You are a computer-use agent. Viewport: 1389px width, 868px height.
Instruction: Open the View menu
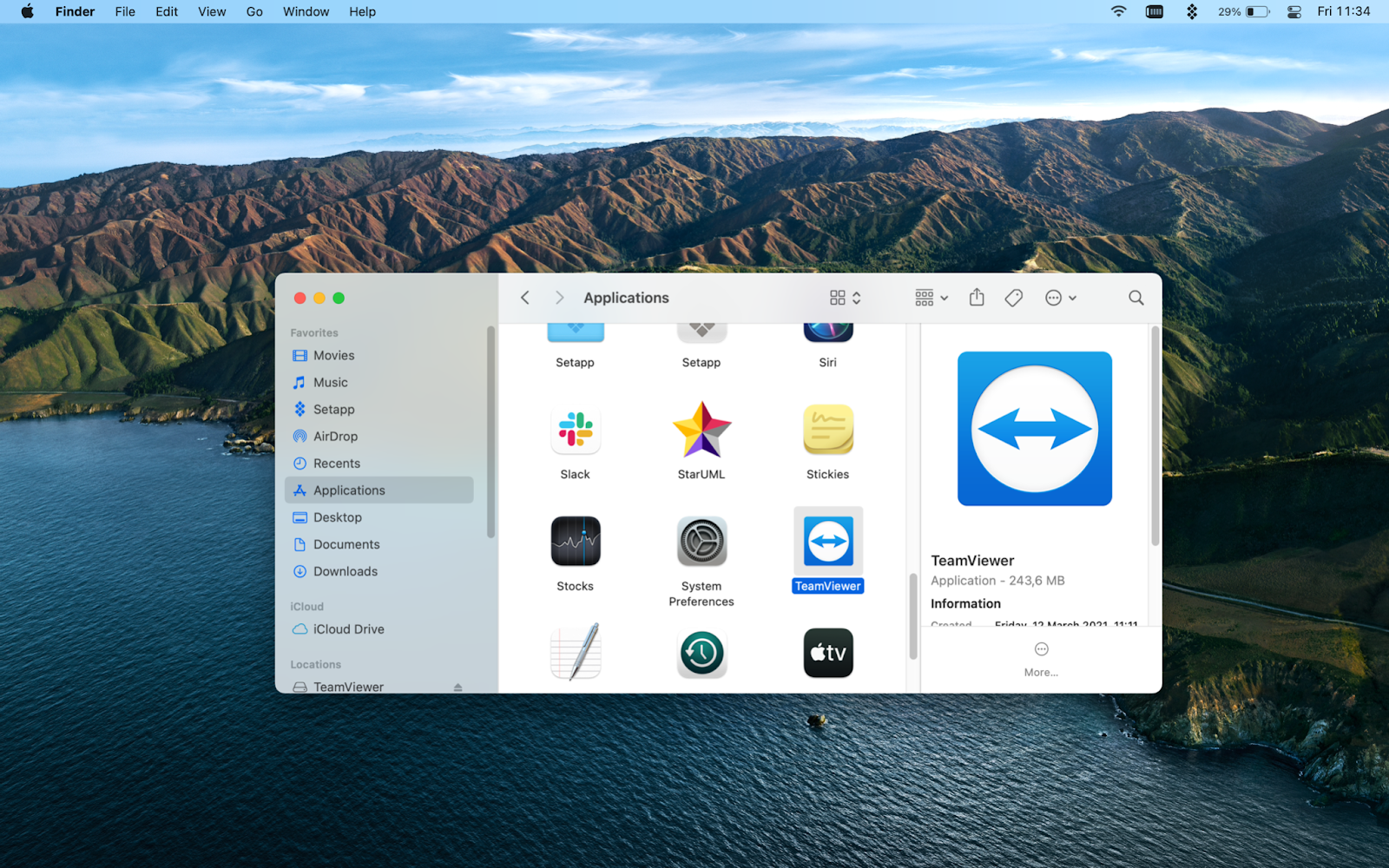(212, 11)
